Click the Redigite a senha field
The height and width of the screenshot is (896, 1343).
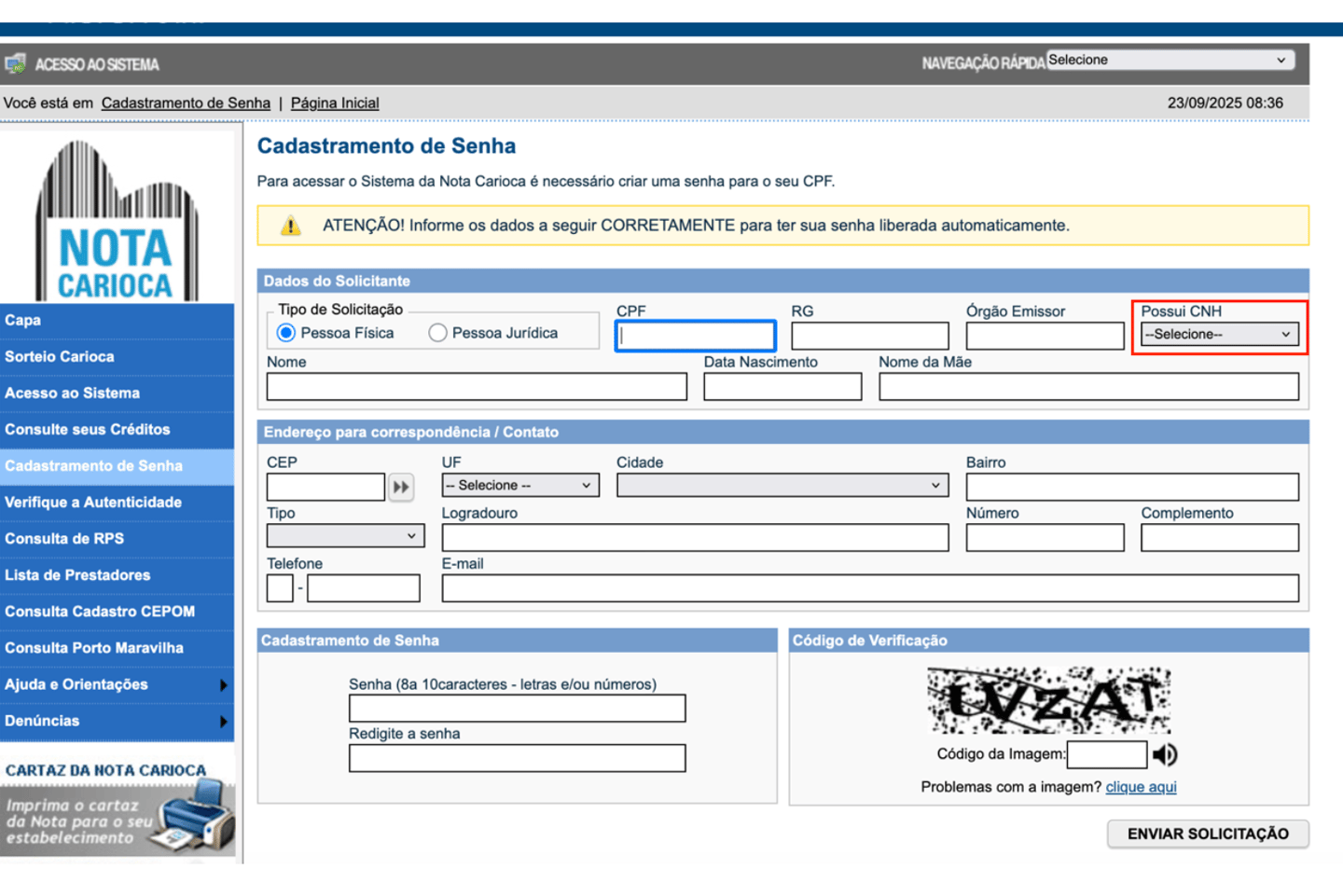[517, 758]
